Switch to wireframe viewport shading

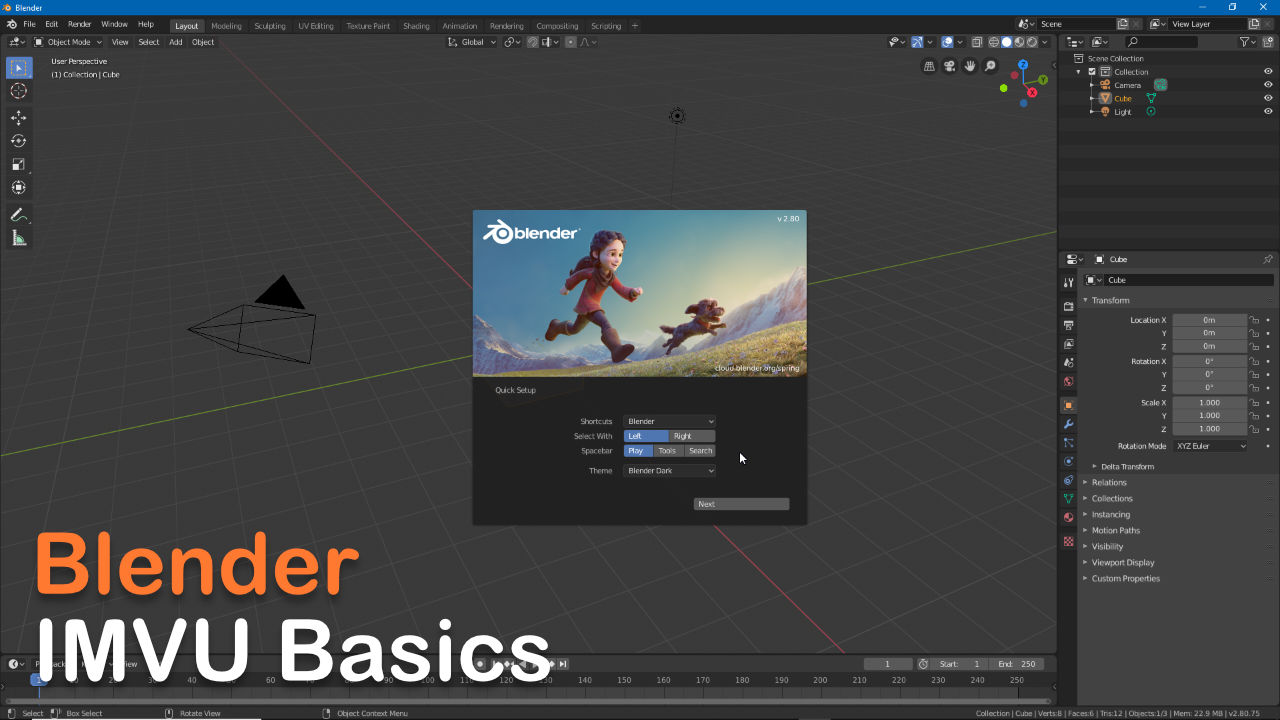point(994,42)
